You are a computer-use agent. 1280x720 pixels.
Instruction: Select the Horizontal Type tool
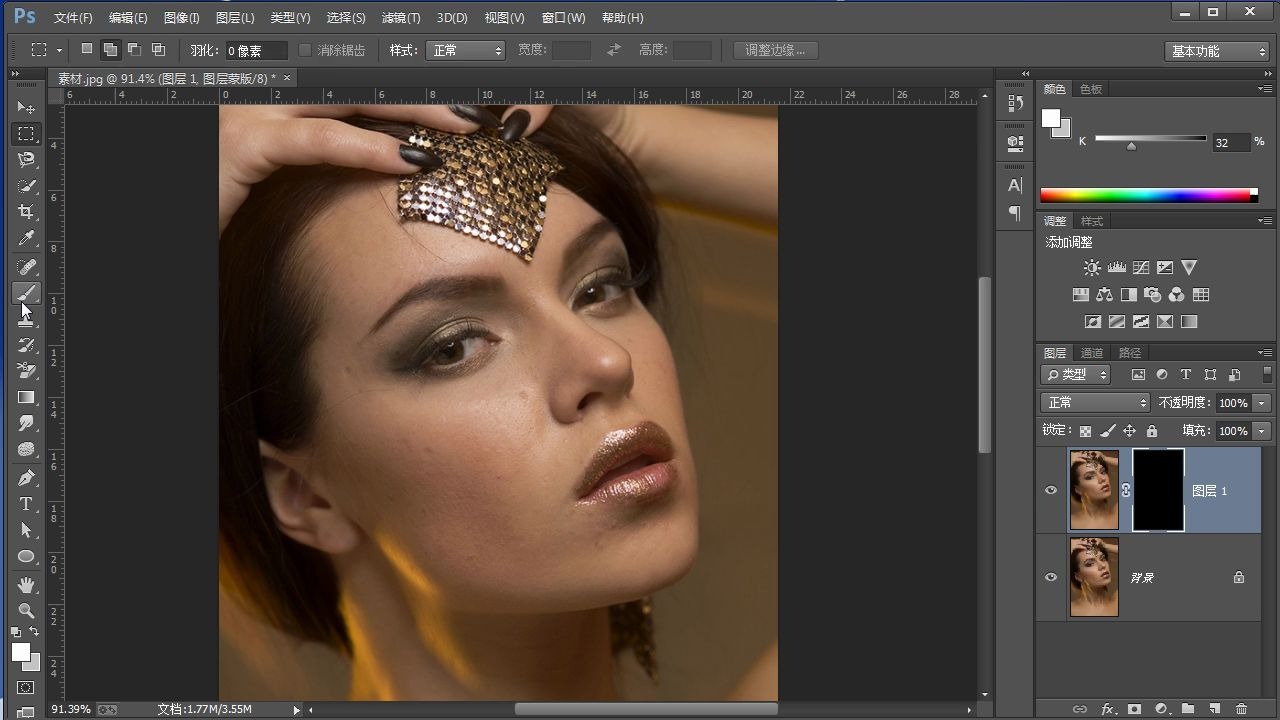26,504
